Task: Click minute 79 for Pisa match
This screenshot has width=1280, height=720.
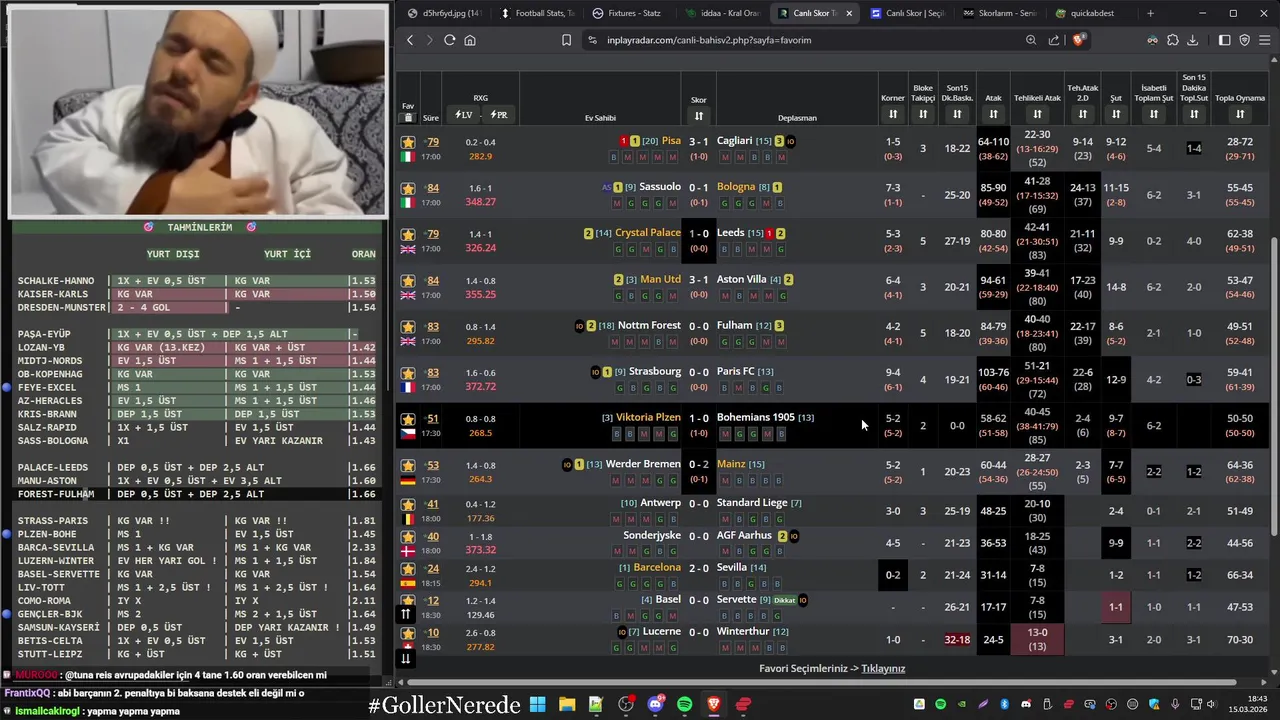Action: click(433, 142)
